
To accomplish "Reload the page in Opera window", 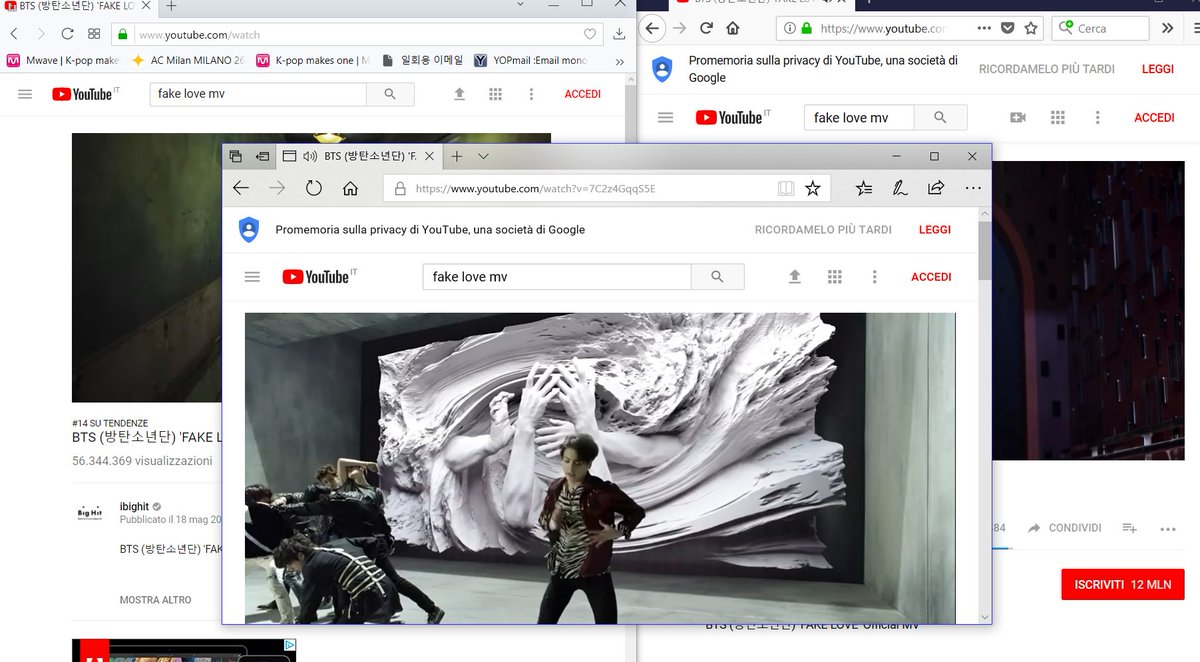I will [67, 34].
